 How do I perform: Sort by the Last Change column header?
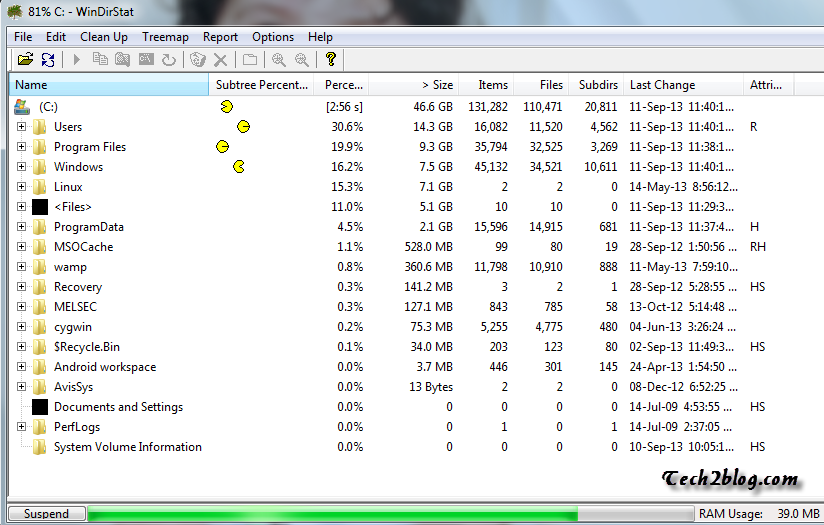(x=684, y=85)
